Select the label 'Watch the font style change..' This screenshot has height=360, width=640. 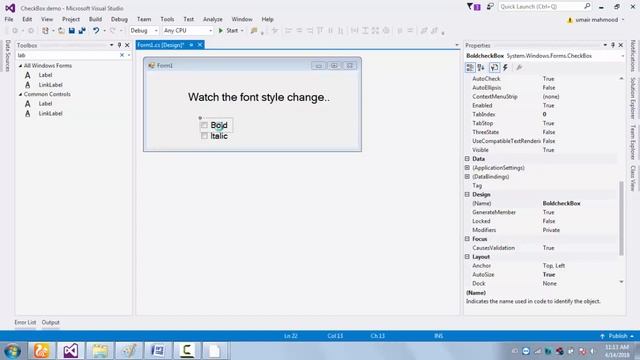259,98
